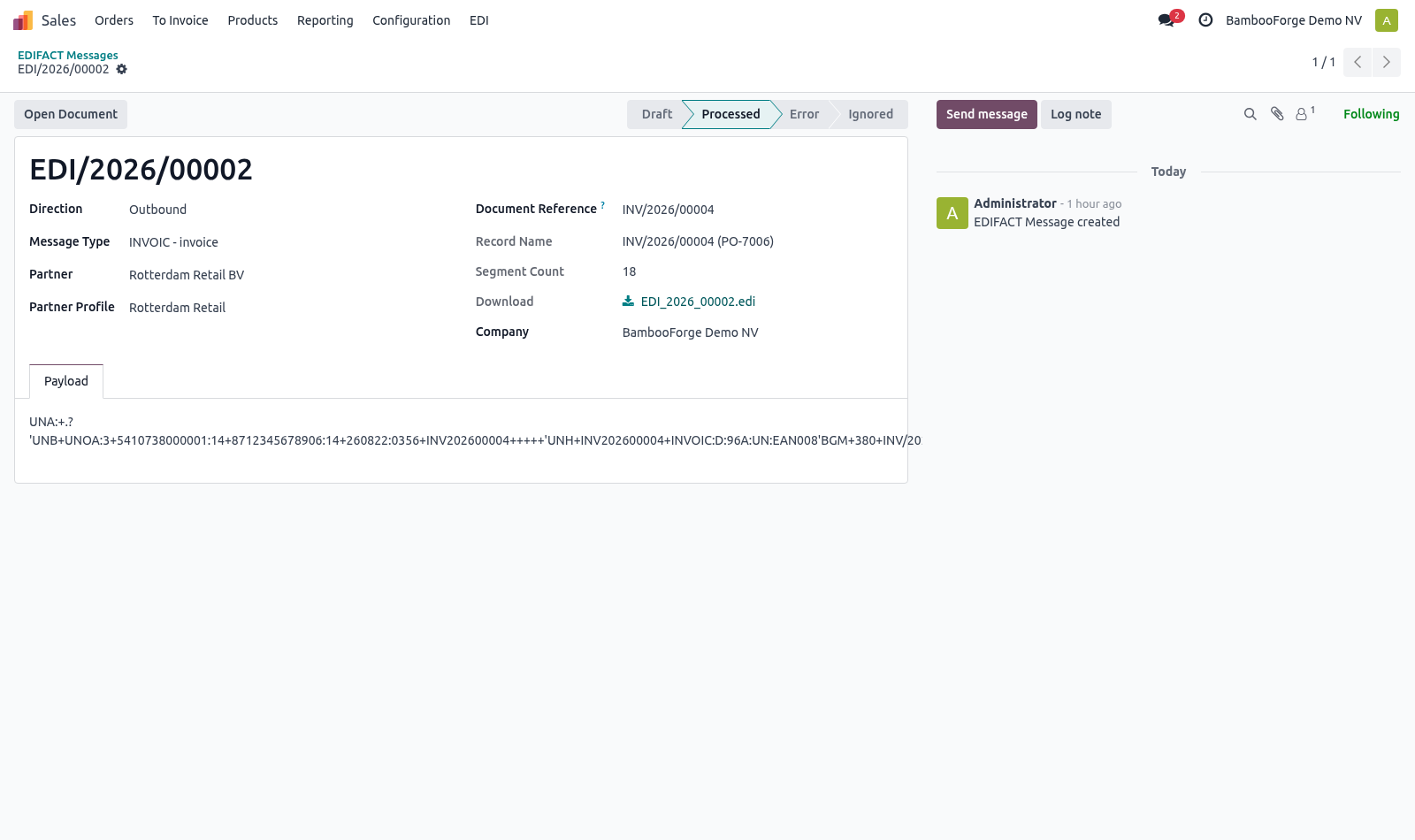Click the Open Document button
Screen dimensions: 1415x840
click(71, 114)
